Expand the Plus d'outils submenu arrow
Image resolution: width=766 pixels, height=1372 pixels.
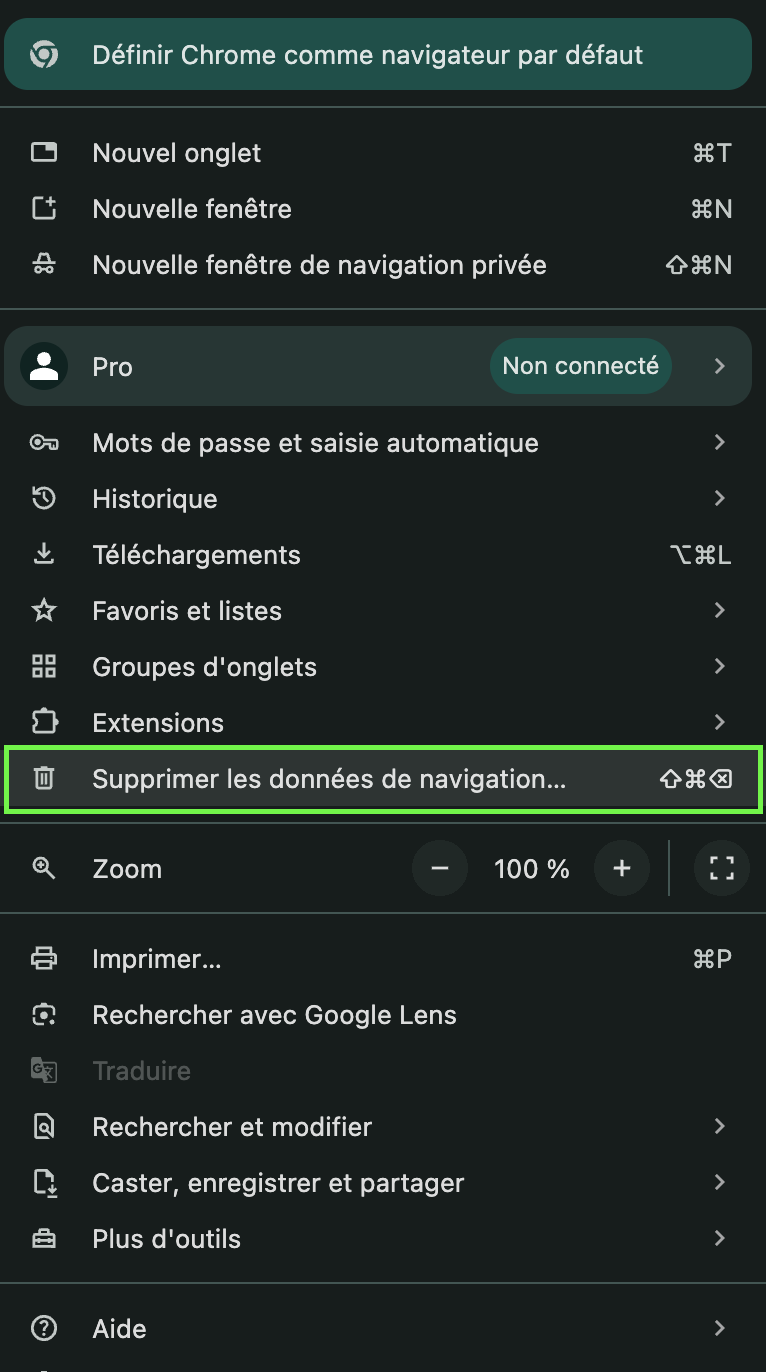click(720, 1239)
